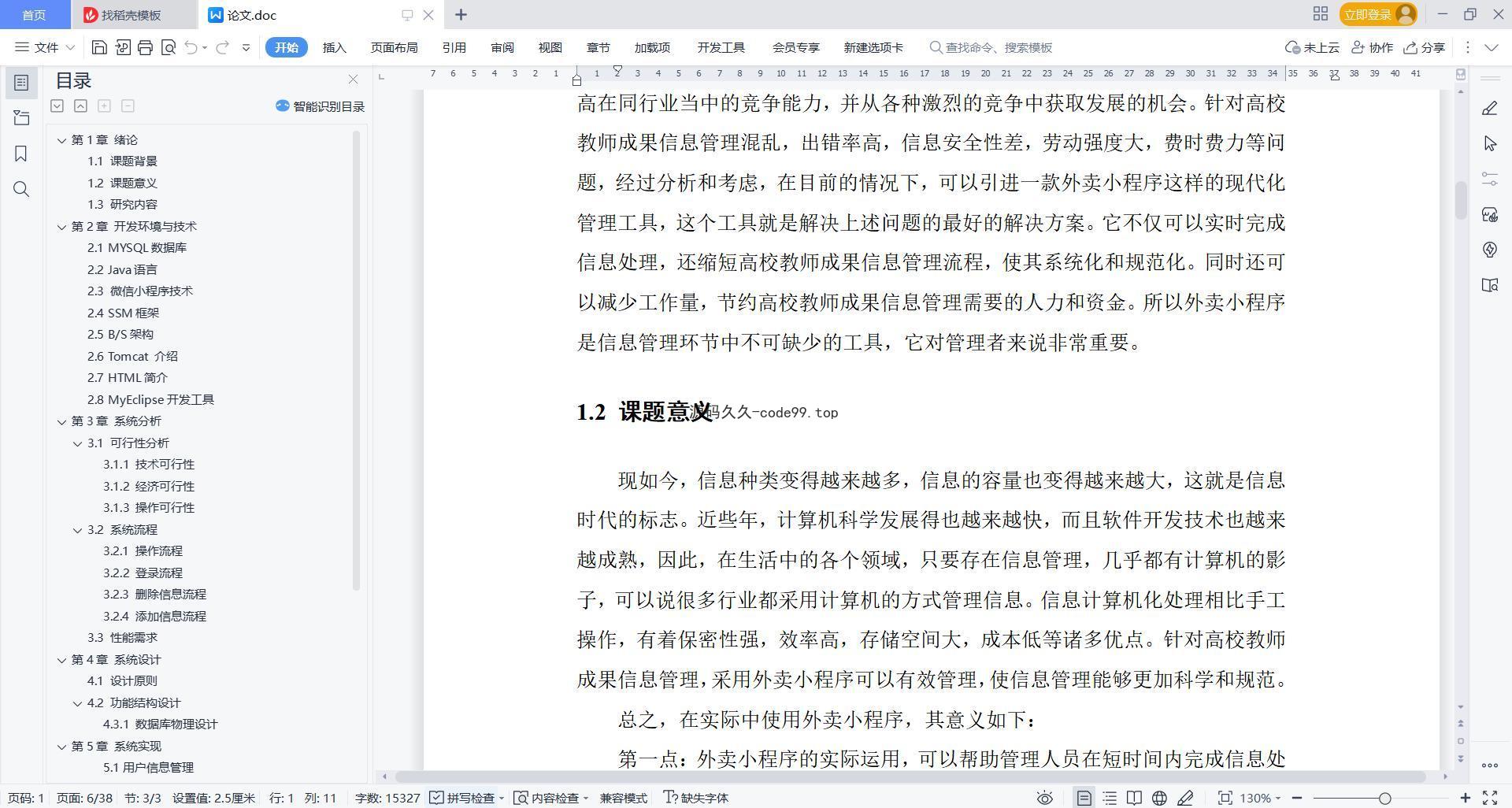The width and height of the screenshot is (1512, 808).
Task: Click the add heading plus icon in 目录 panel
Action: point(104,106)
